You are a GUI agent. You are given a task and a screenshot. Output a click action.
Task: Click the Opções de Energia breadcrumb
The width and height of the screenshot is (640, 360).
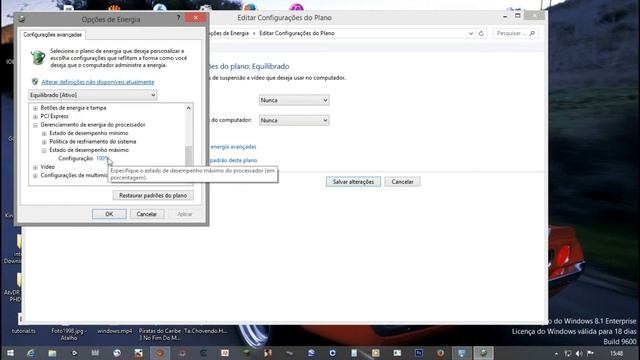229,33
